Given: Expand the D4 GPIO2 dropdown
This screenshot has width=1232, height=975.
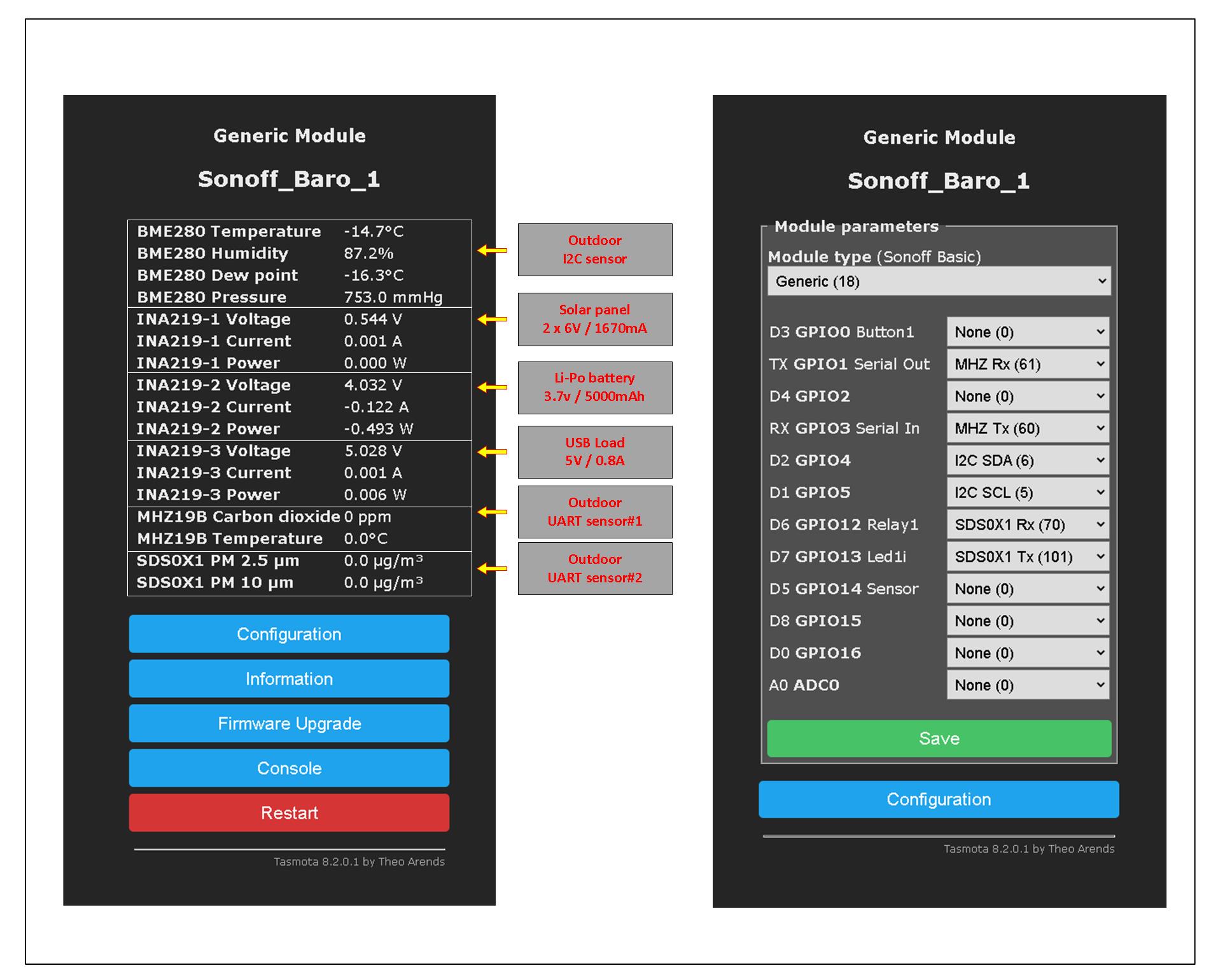Looking at the screenshot, I should pyautogui.click(x=1027, y=396).
